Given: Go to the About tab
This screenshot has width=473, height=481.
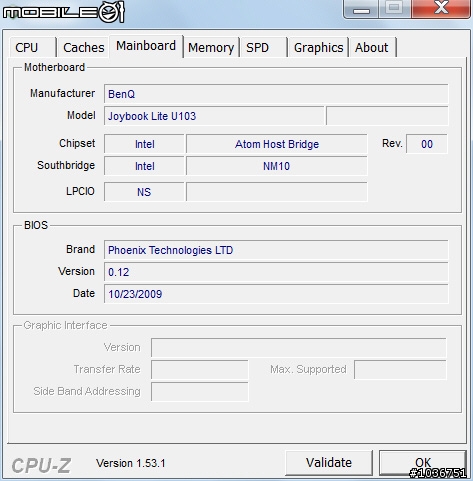Looking at the screenshot, I should pos(372,47).
